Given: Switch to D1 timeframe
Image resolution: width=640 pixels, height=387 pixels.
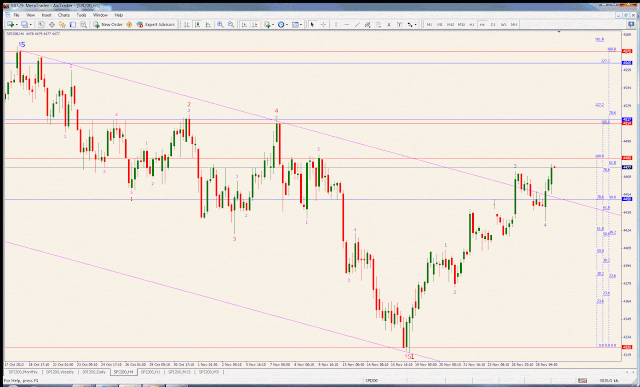Looking at the screenshot, I should pos(493,24).
